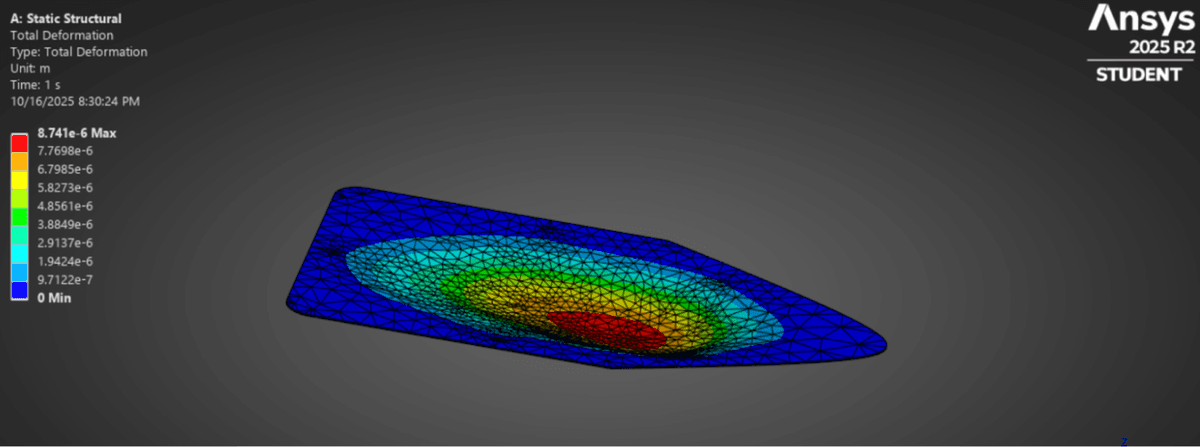Click the rounded right tip of the plate
The height and width of the screenshot is (447, 1200).
coord(878,345)
